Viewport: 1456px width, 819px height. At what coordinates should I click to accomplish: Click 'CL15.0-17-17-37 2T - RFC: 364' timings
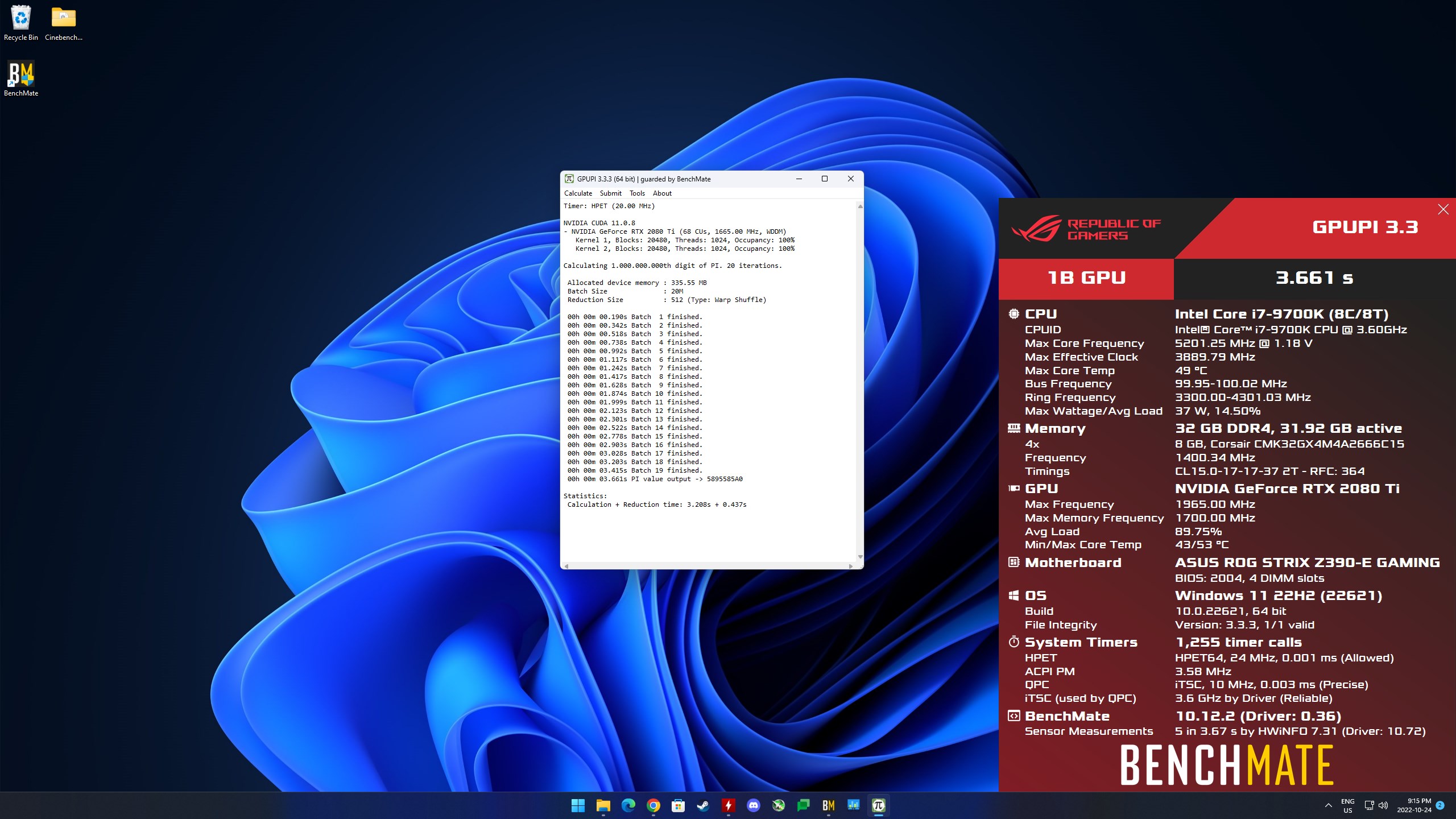point(1269,471)
